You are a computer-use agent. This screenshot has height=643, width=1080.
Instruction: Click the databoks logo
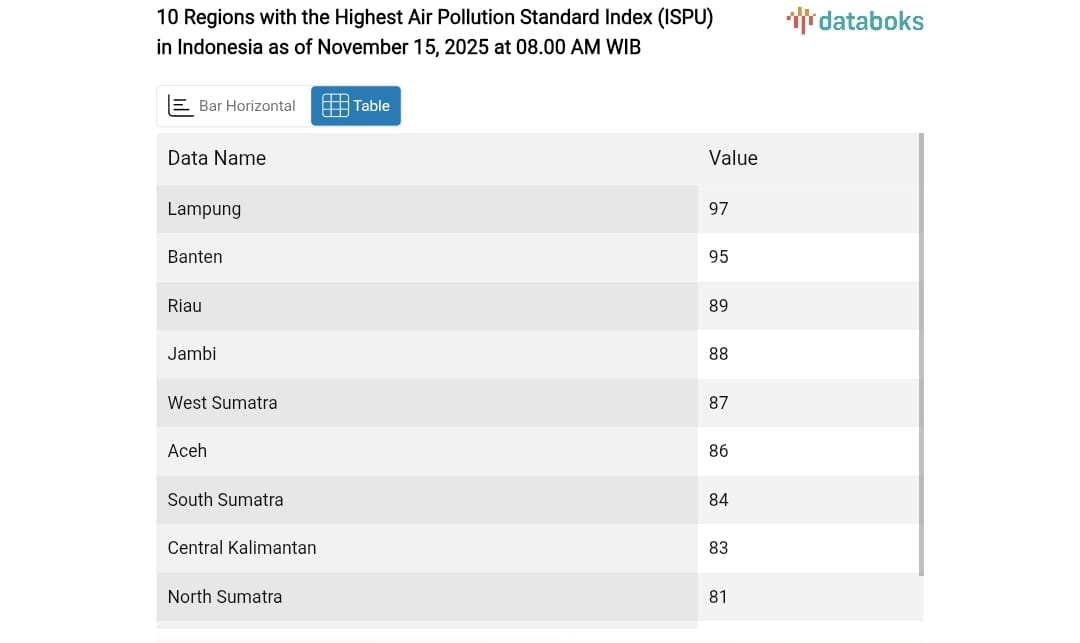(x=855, y=21)
